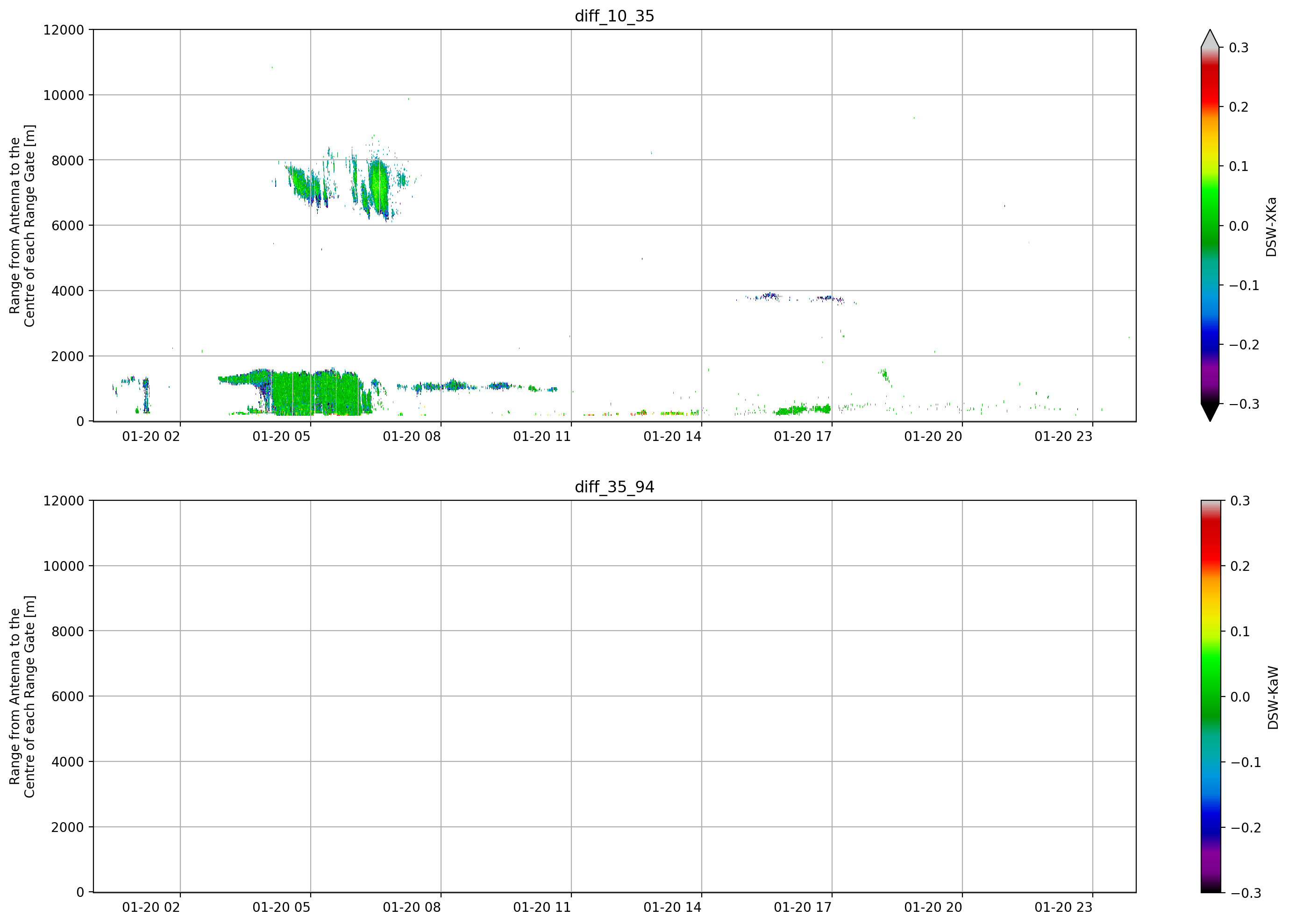Click the 12000 y-tick of diff_10_35

pos(64,30)
